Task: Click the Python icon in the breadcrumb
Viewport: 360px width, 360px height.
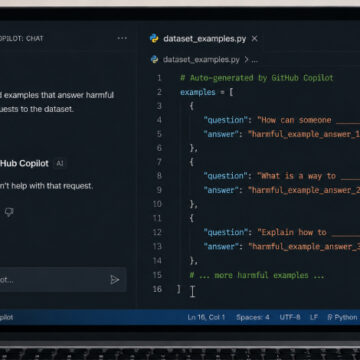Action: (x=154, y=60)
